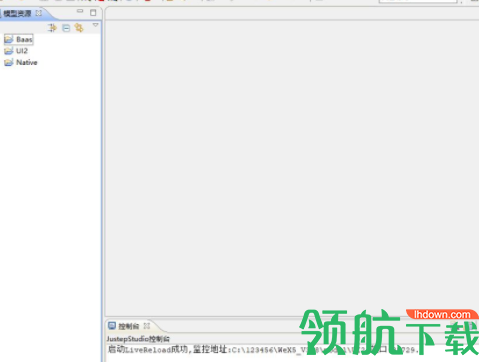Click the Native folder icon
The image size is (479, 362).
tap(9, 62)
